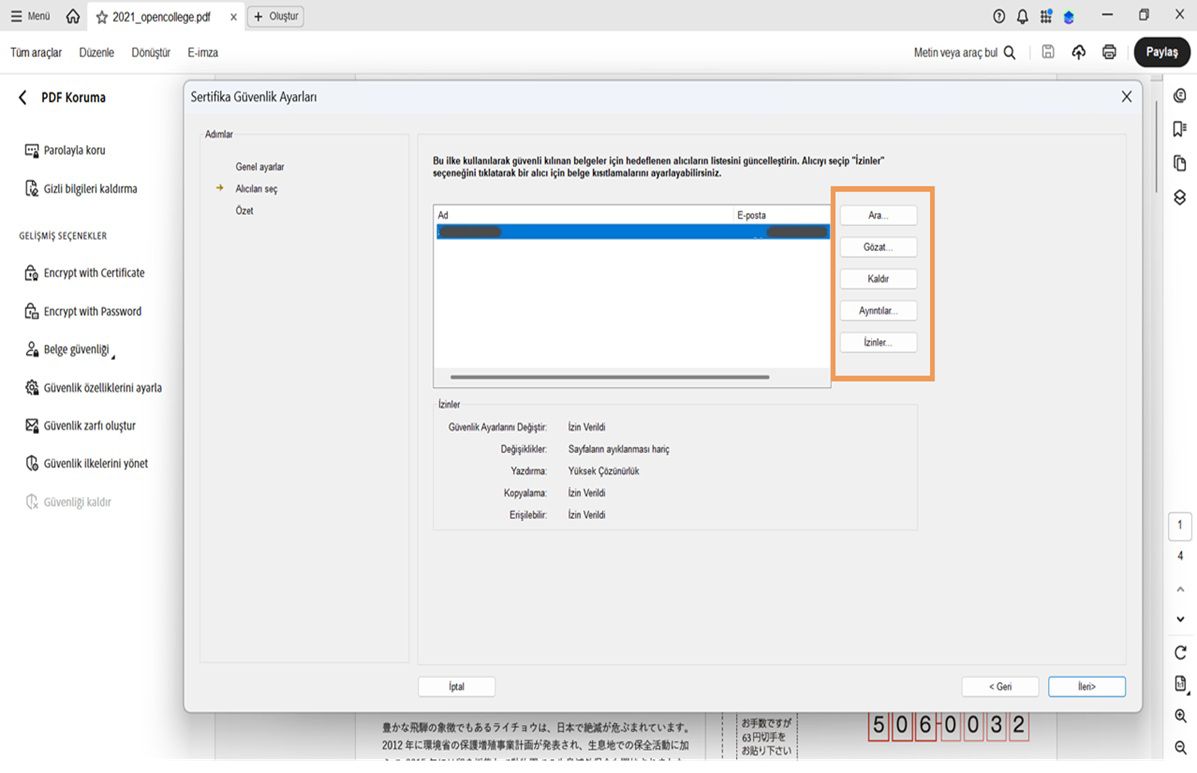1197x773 pixels.
Task: Select Gizli bilgileri kaldırma option
Action: tap(81, 188)
